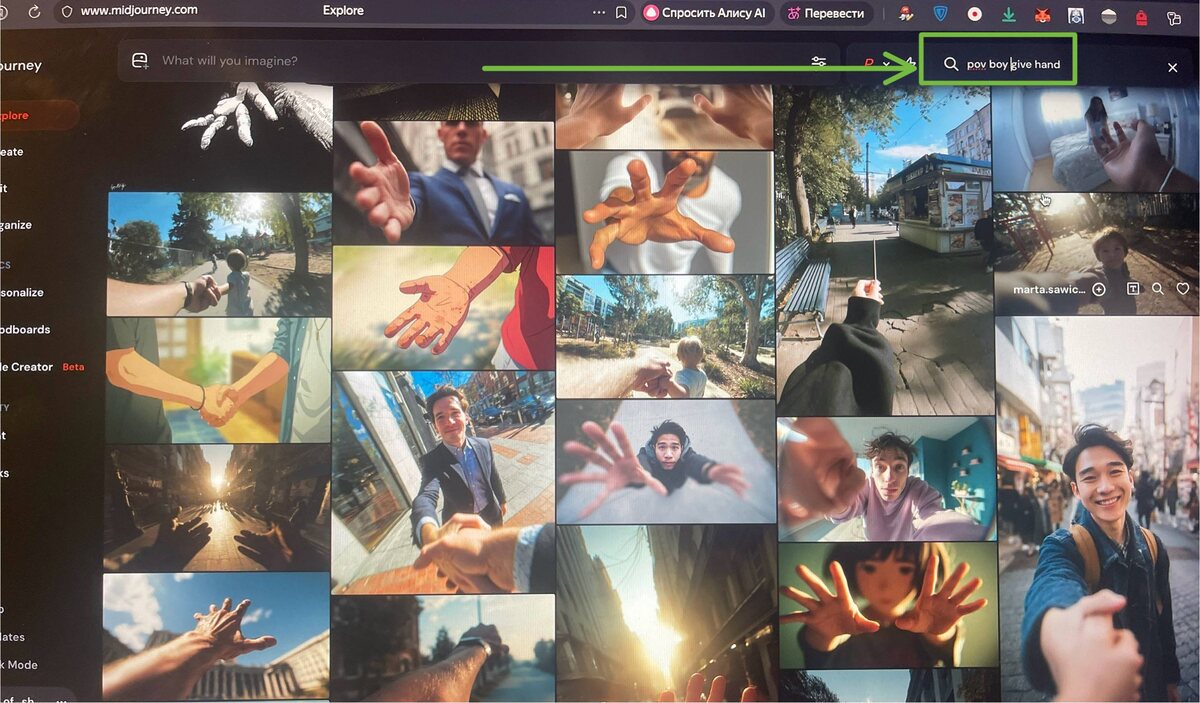Viewport: 1200px width, 703px height.
Task: Open prompt settings sliders icon
Action: coord(819,62)
